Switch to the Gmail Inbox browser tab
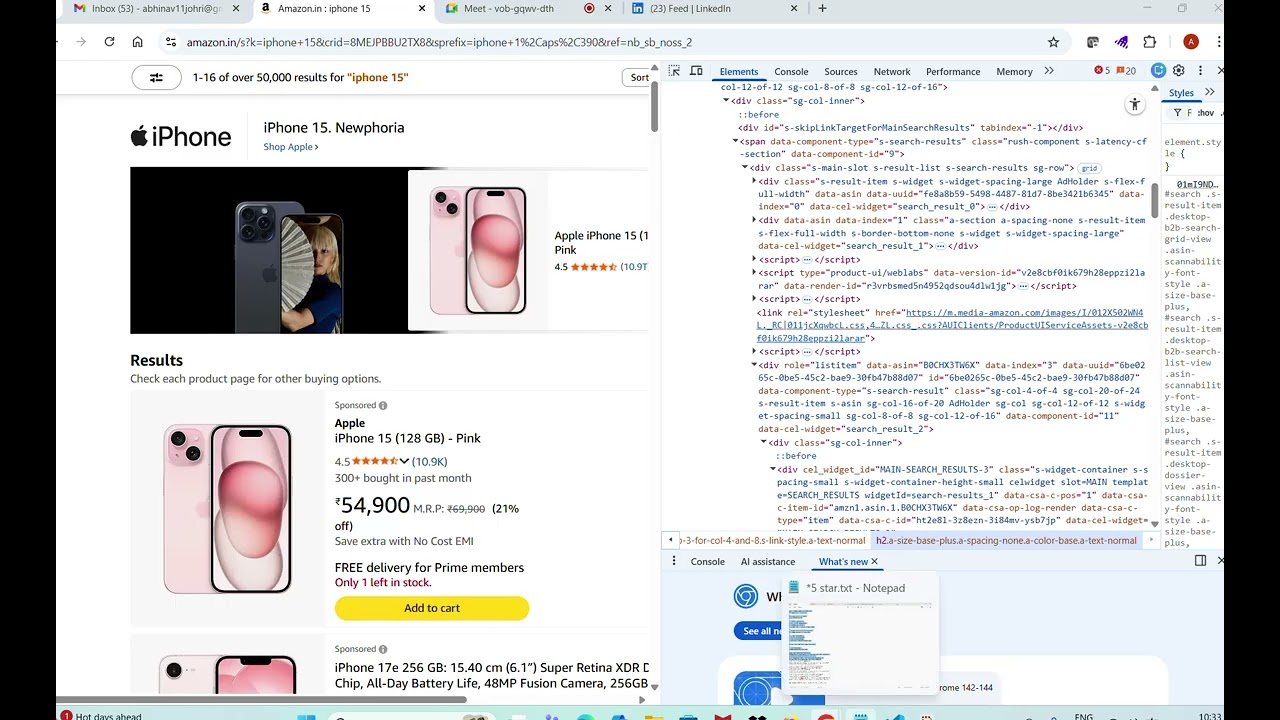Image resolution: width=1280 pixels, height=720 pixels. coord(154,8)
